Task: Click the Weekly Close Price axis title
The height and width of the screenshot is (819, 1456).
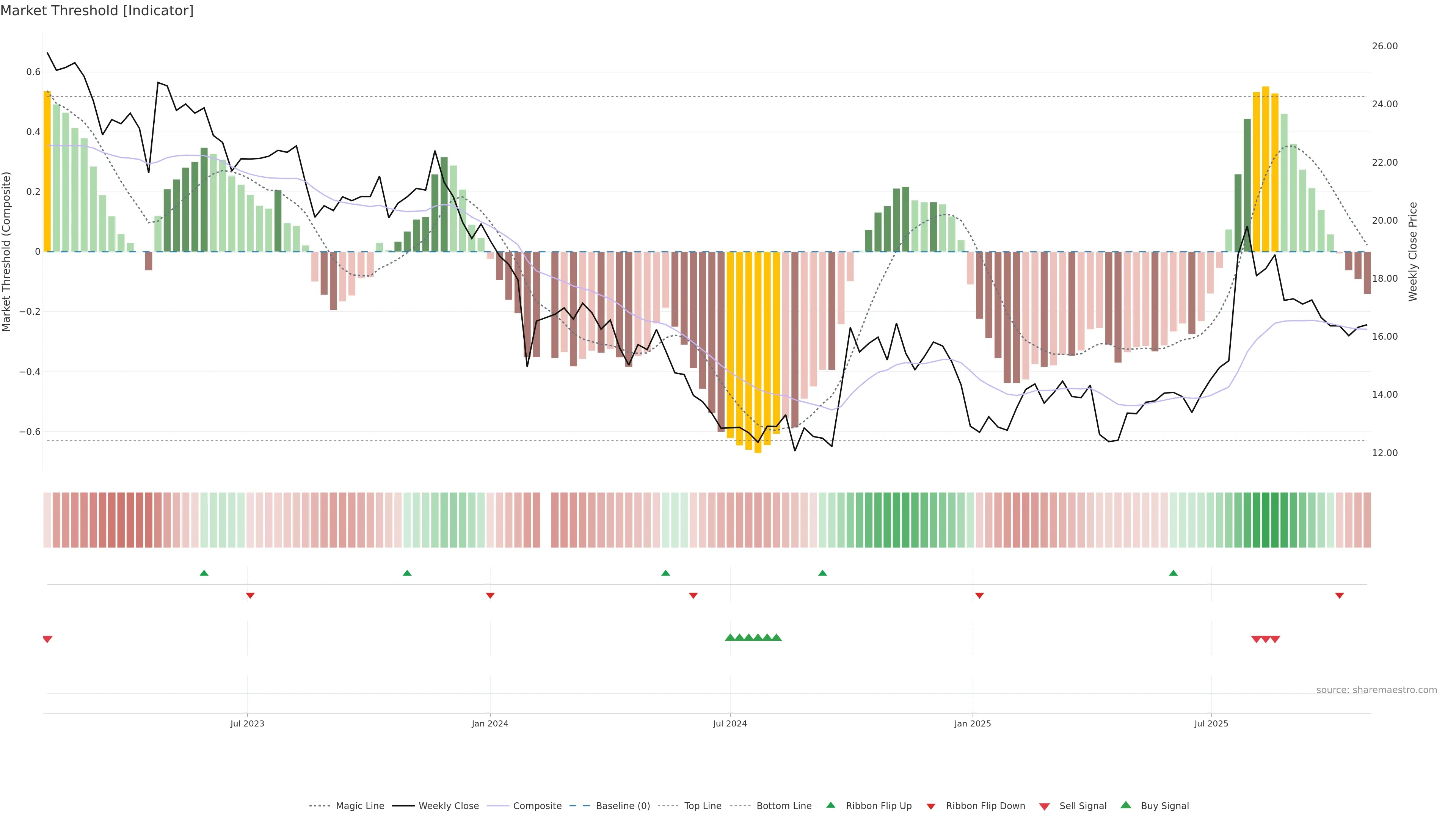Action: click(x=1413, y=251)
